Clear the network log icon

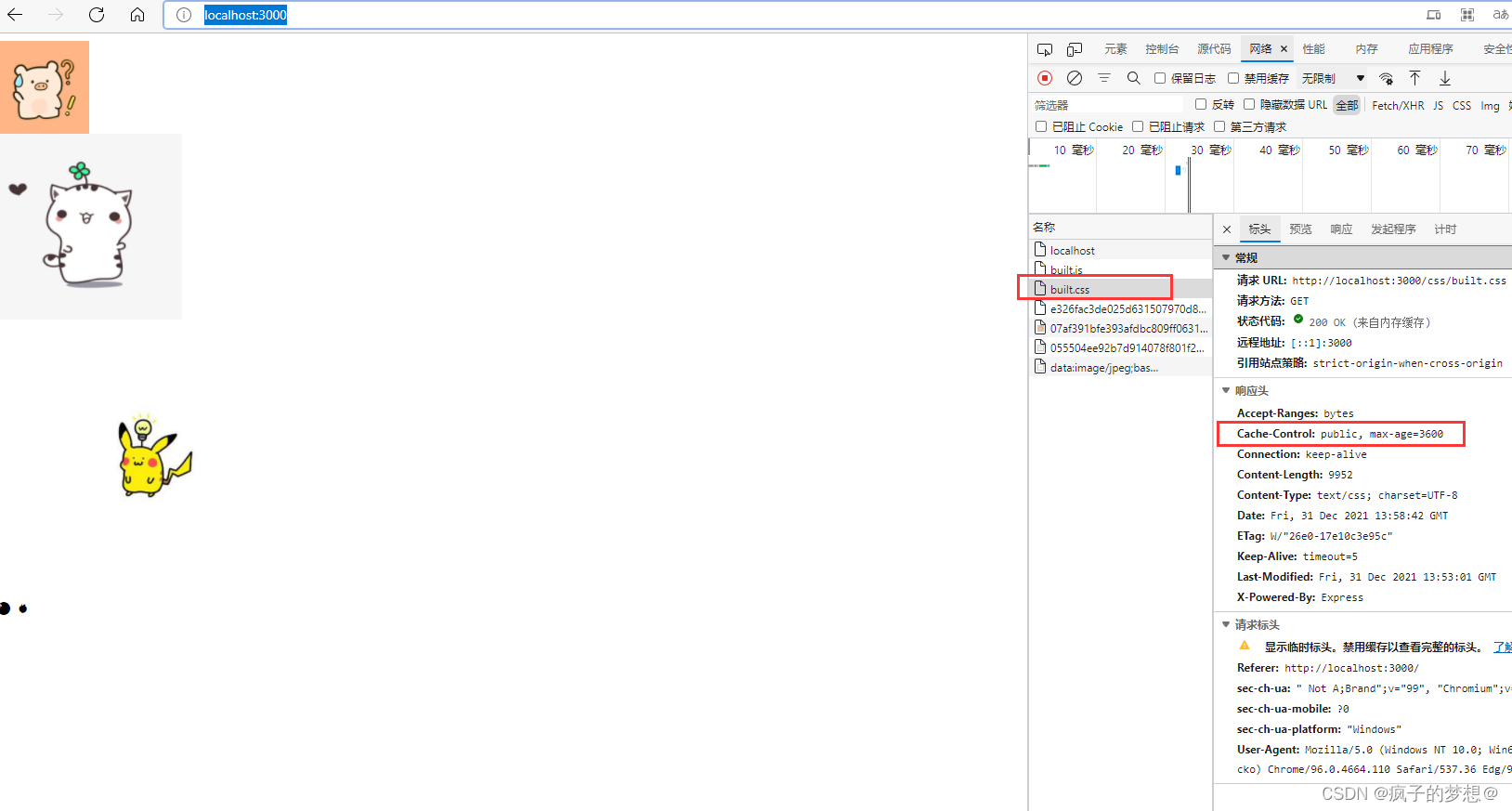coord(1075,78)
